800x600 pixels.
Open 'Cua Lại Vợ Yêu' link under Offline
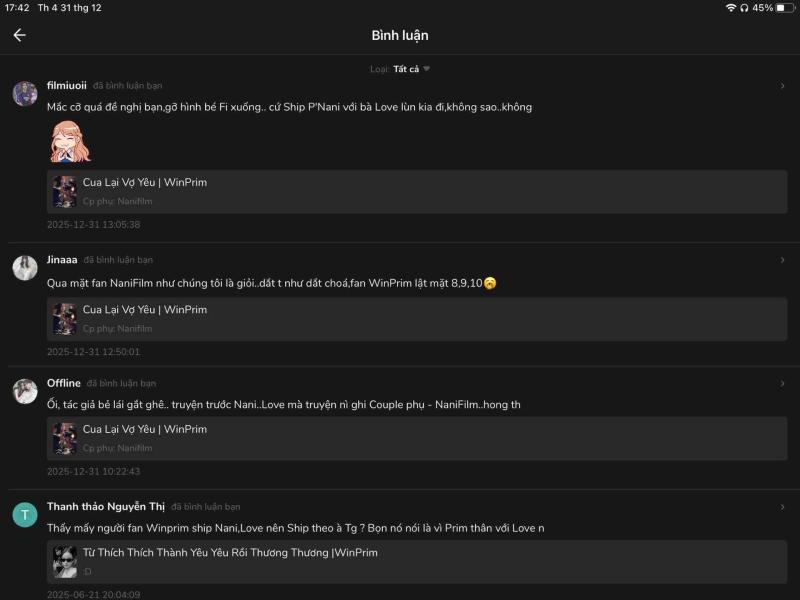tap(145, 430)
